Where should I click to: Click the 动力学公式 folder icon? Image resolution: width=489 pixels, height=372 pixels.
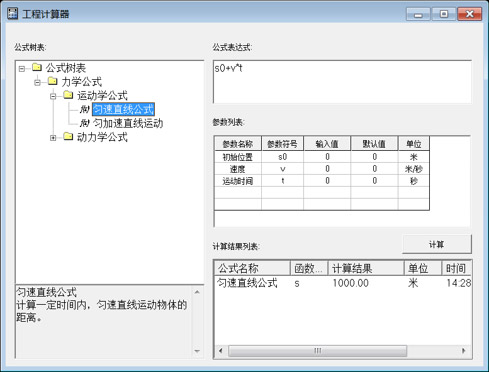pos(68,136)
